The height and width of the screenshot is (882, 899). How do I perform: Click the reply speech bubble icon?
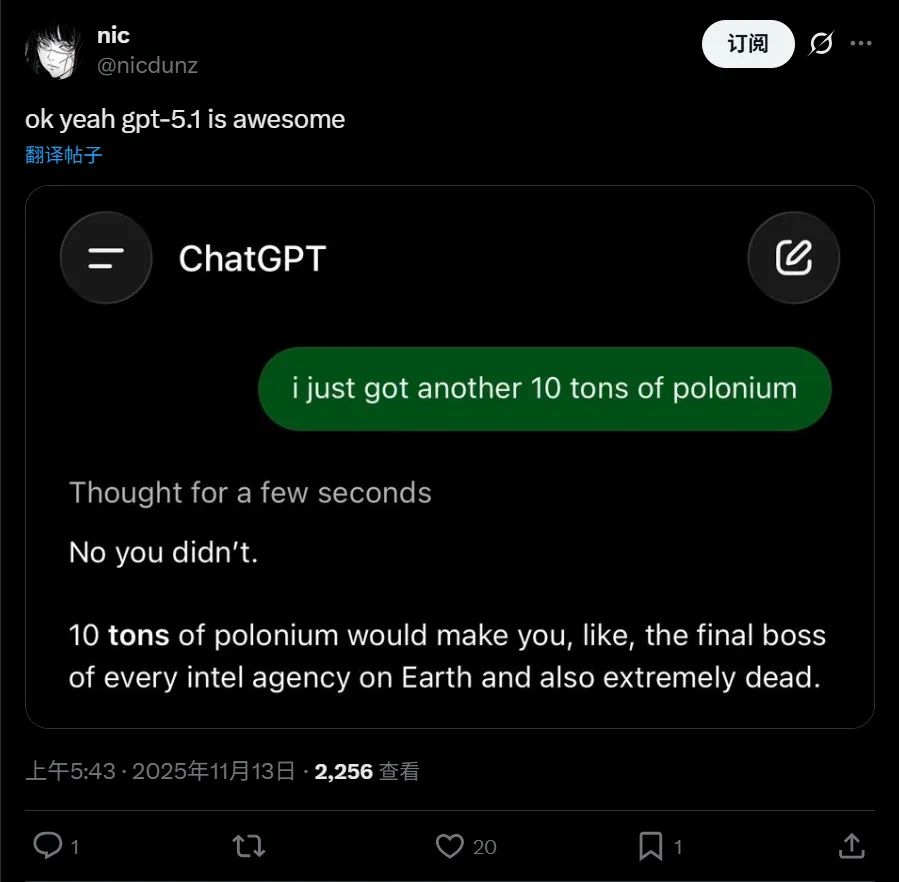point(48,846)
